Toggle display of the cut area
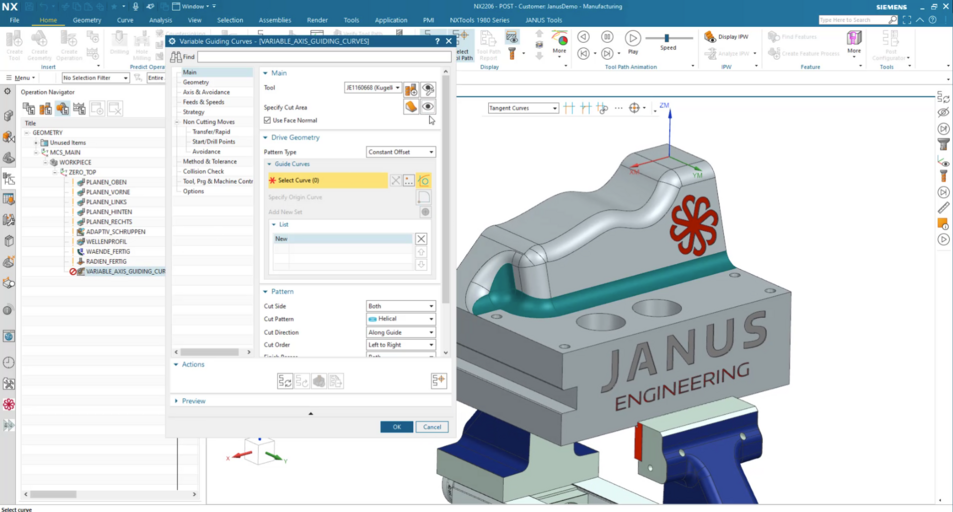Viewport: 953px width, 512px height. (x=428, y=107)
